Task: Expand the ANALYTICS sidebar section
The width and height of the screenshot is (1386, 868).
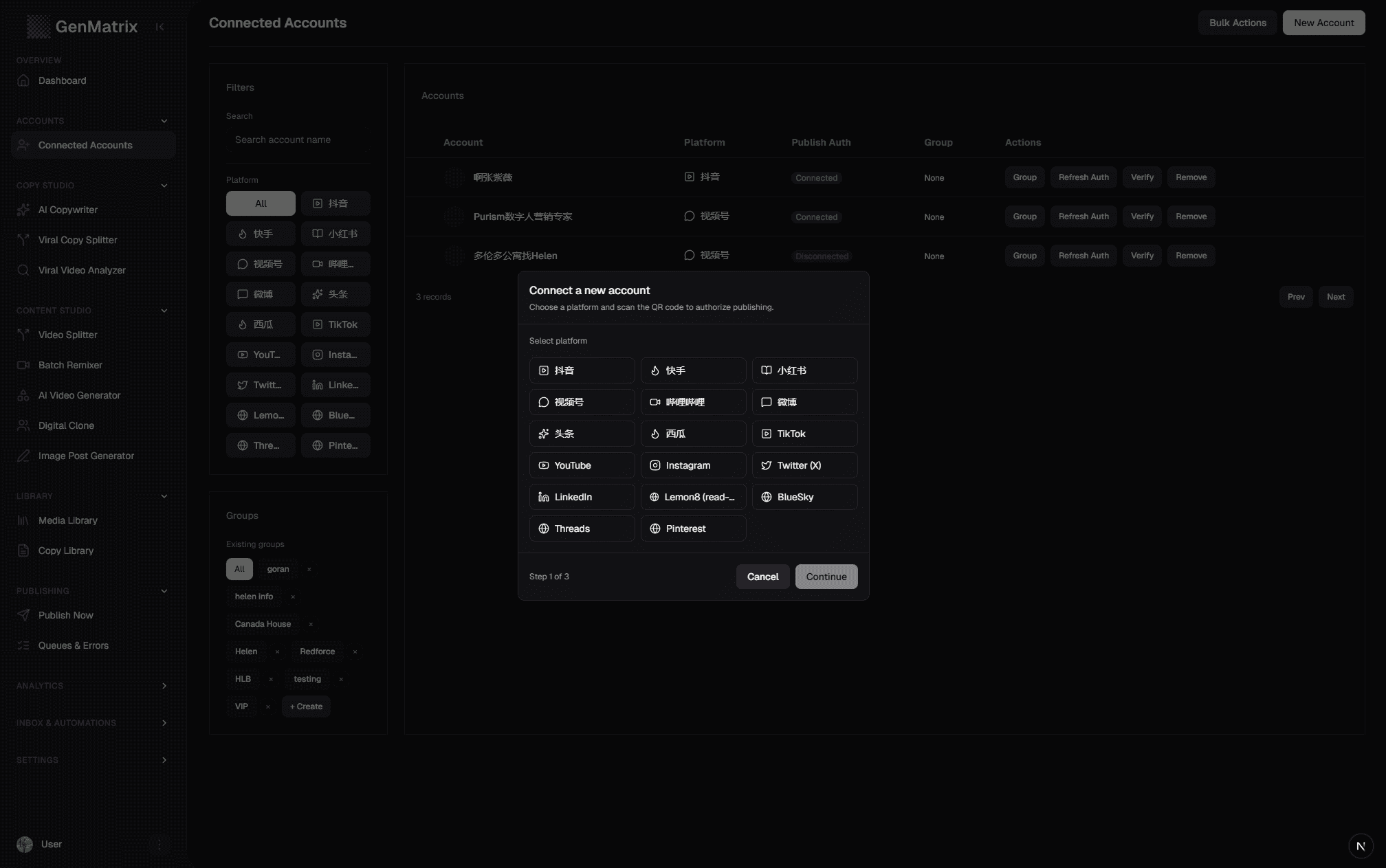Action: pyautogui.click(x=164, y=686)
